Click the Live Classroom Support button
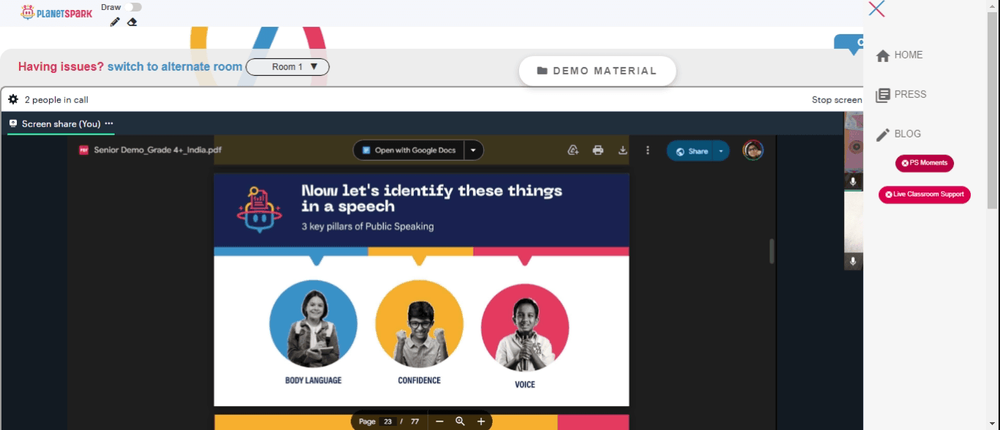Image resolution: width=1000 pixels, height=430 pixels. (924, 195)
